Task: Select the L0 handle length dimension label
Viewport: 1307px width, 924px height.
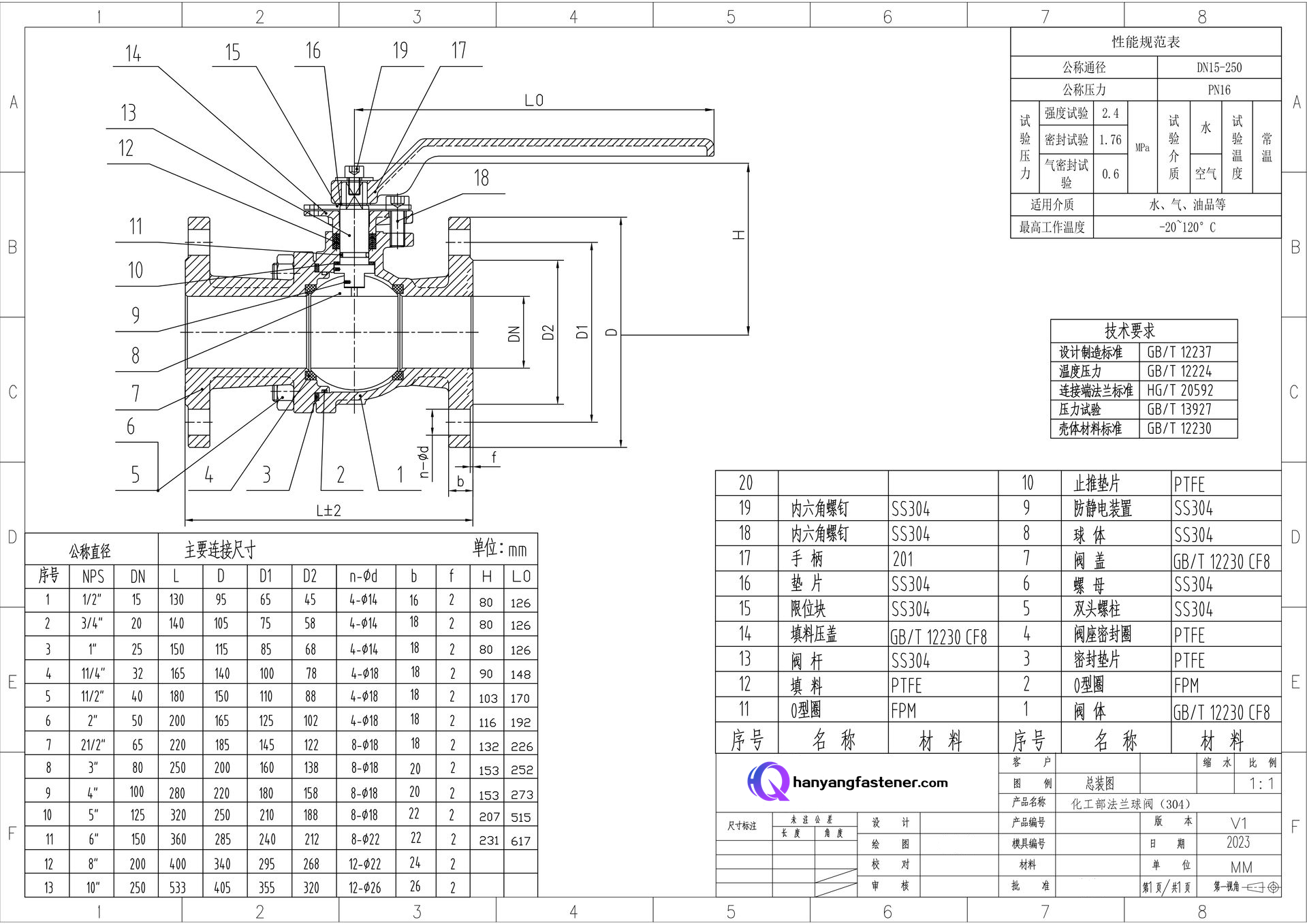Action: pyautogui.click(x=534, y=100)
